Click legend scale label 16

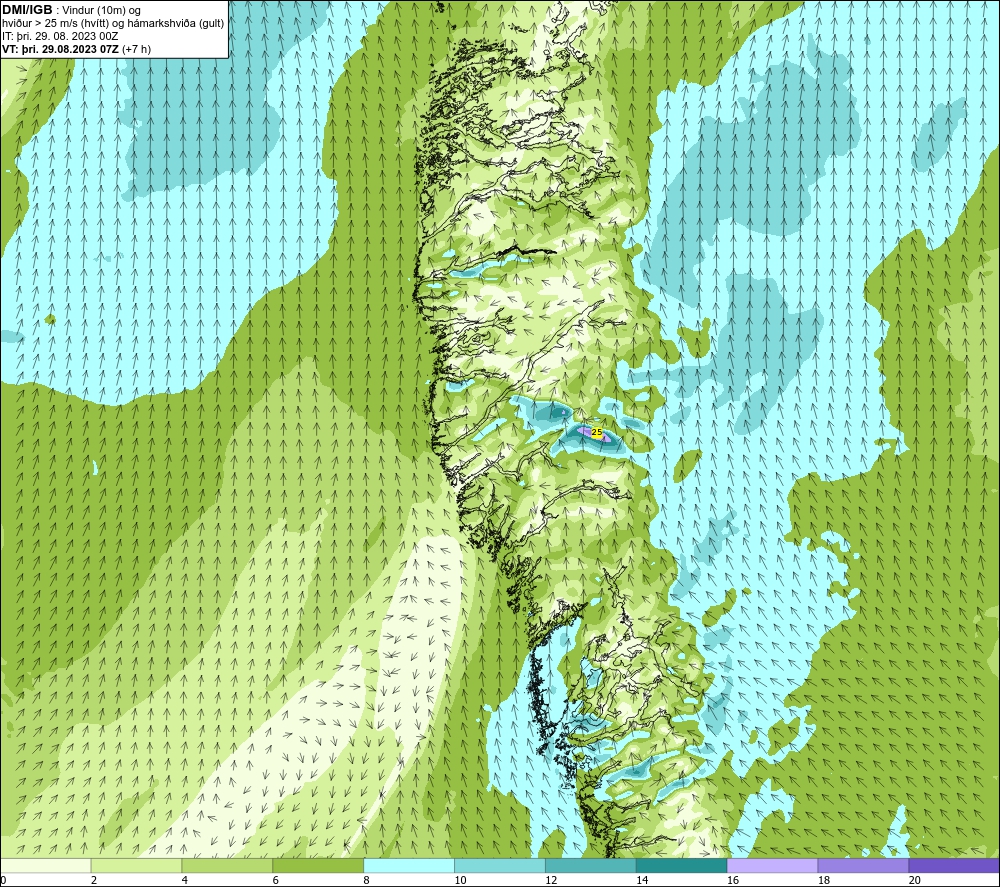[x=733, y=881]
